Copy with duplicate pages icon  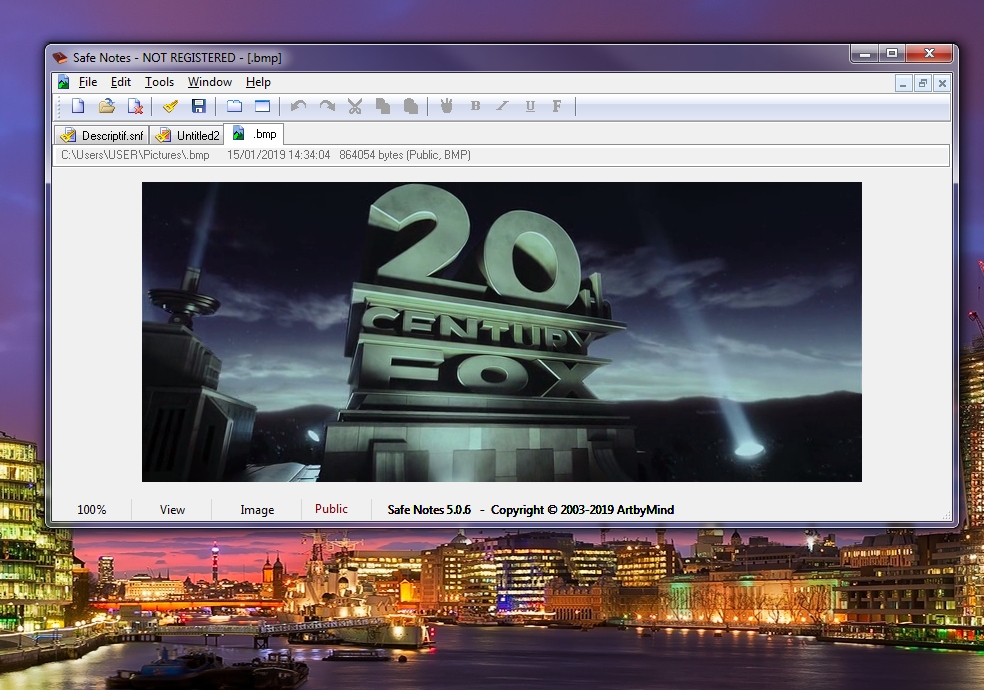tap(383, 106)
